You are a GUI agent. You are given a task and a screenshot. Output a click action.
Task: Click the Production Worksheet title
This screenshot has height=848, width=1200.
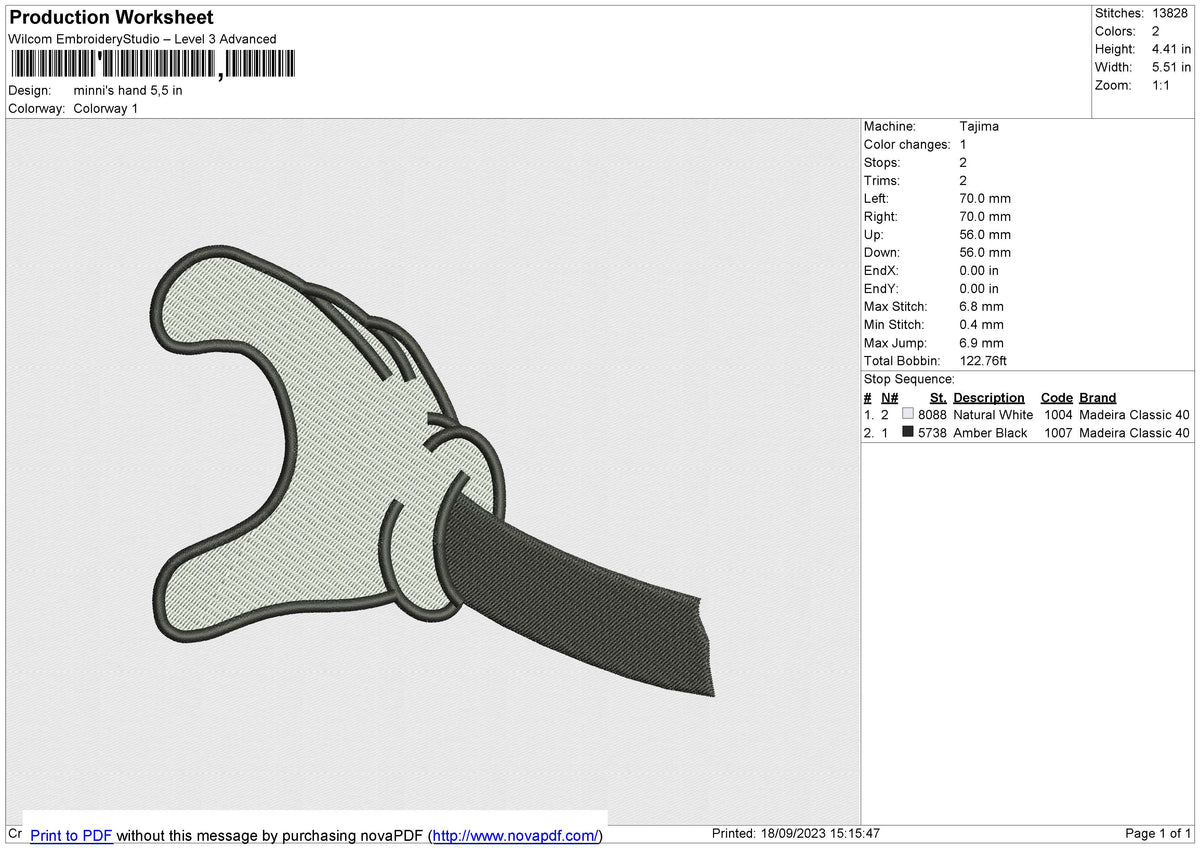point(111,18)
